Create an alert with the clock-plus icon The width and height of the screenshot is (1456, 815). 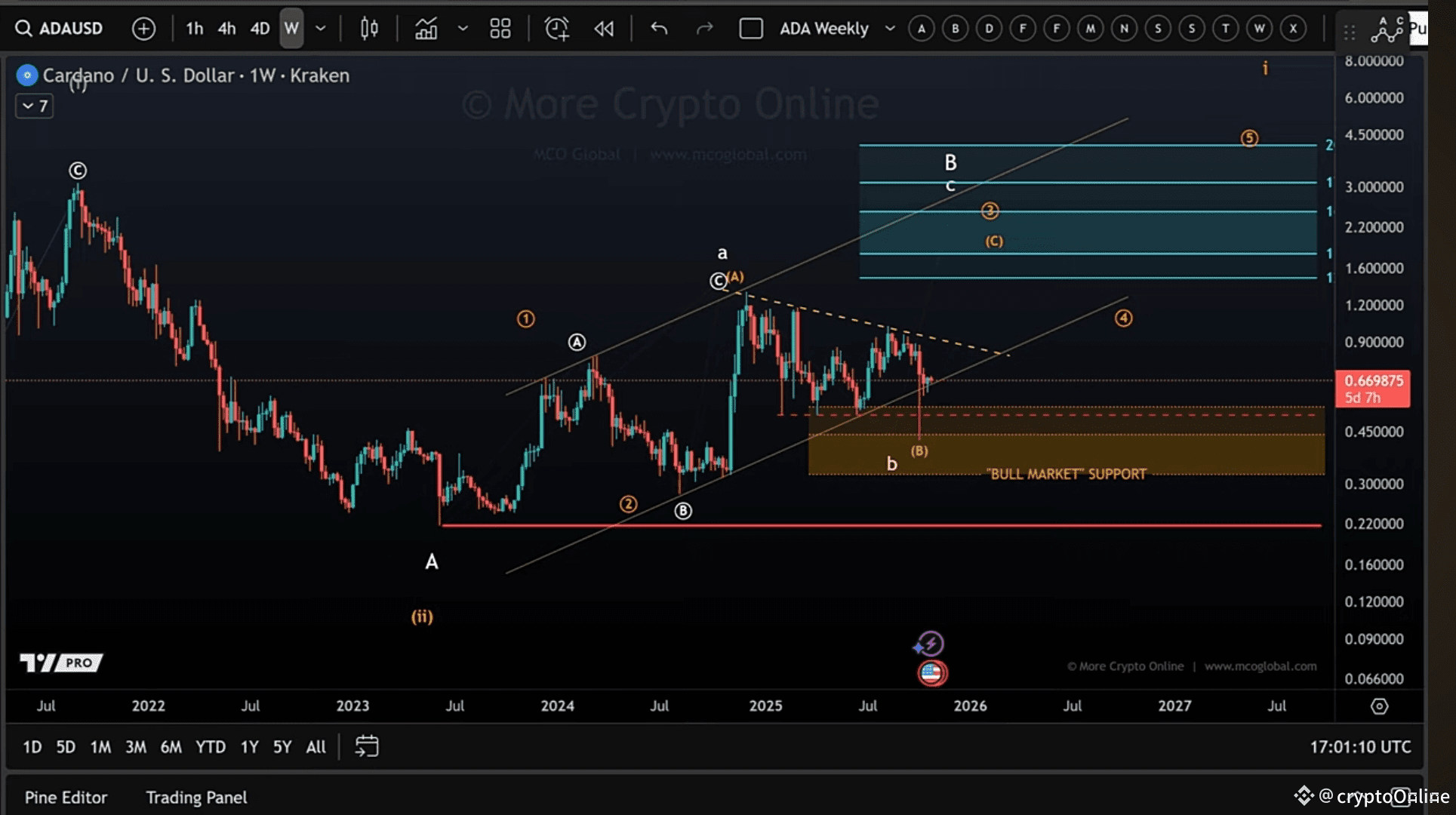[x=556, y=29]
